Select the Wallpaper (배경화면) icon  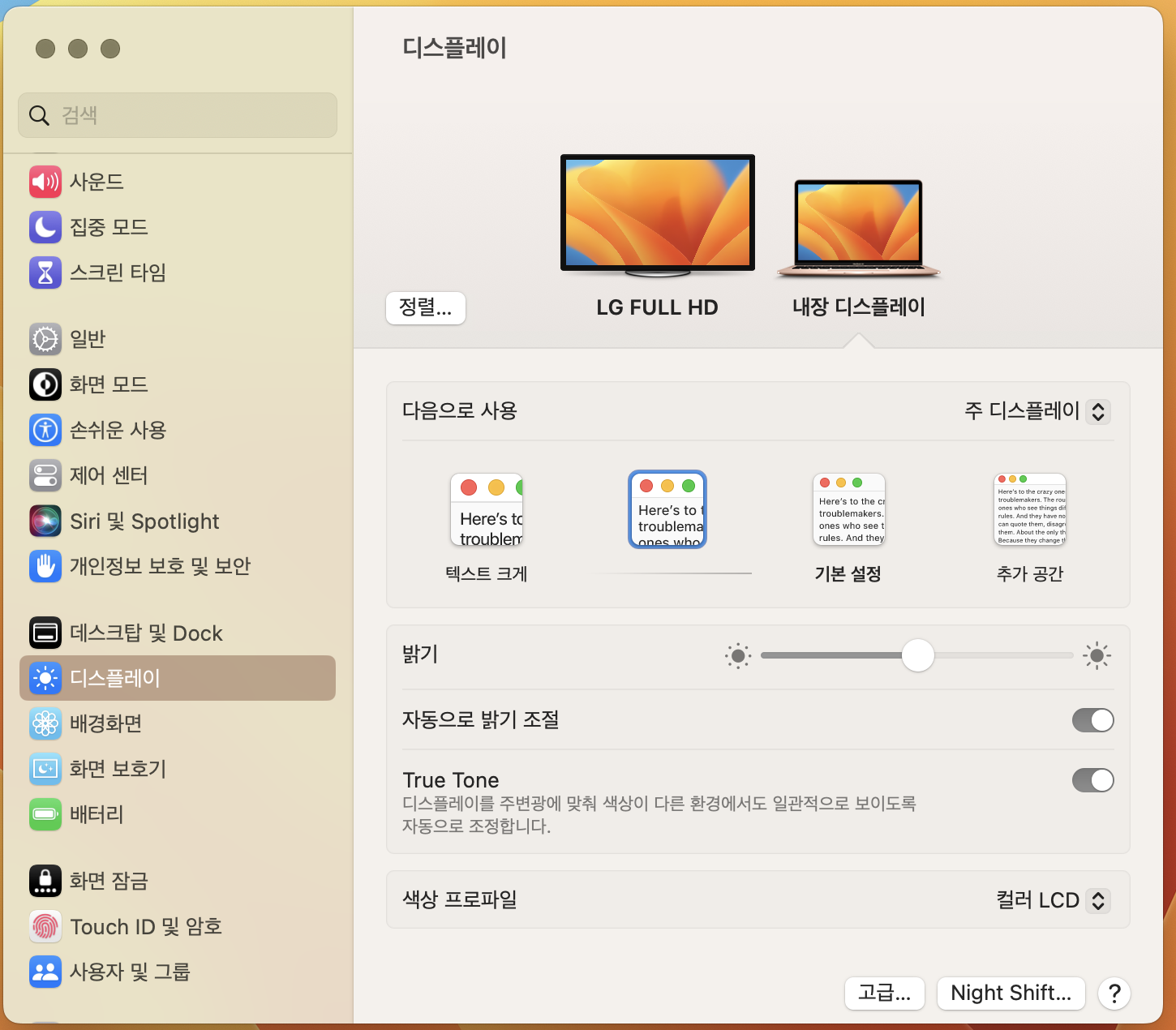click(45, 723)
